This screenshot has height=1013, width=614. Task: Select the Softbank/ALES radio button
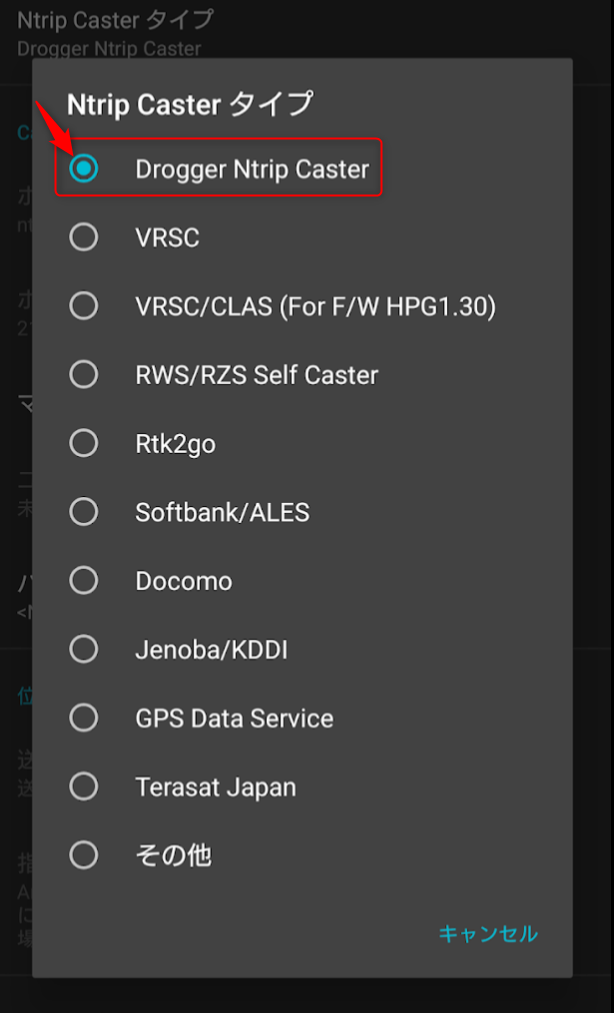[x=84, y=512]
